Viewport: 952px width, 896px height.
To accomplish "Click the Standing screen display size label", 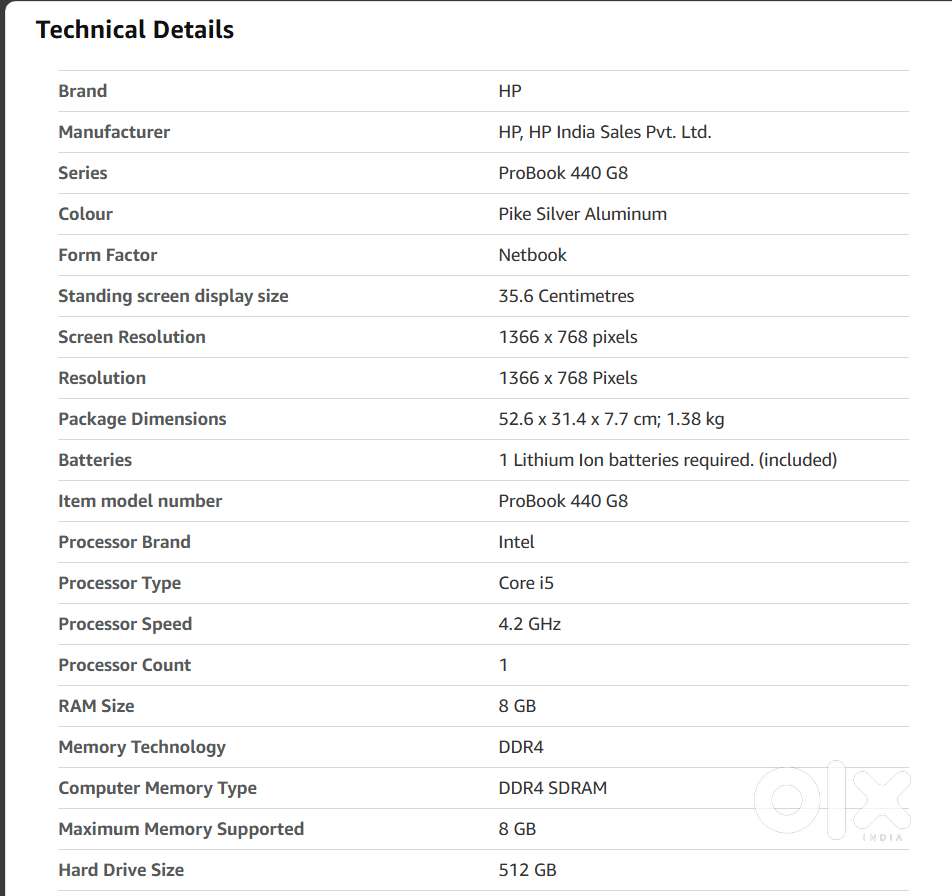I will pos(173,296).
